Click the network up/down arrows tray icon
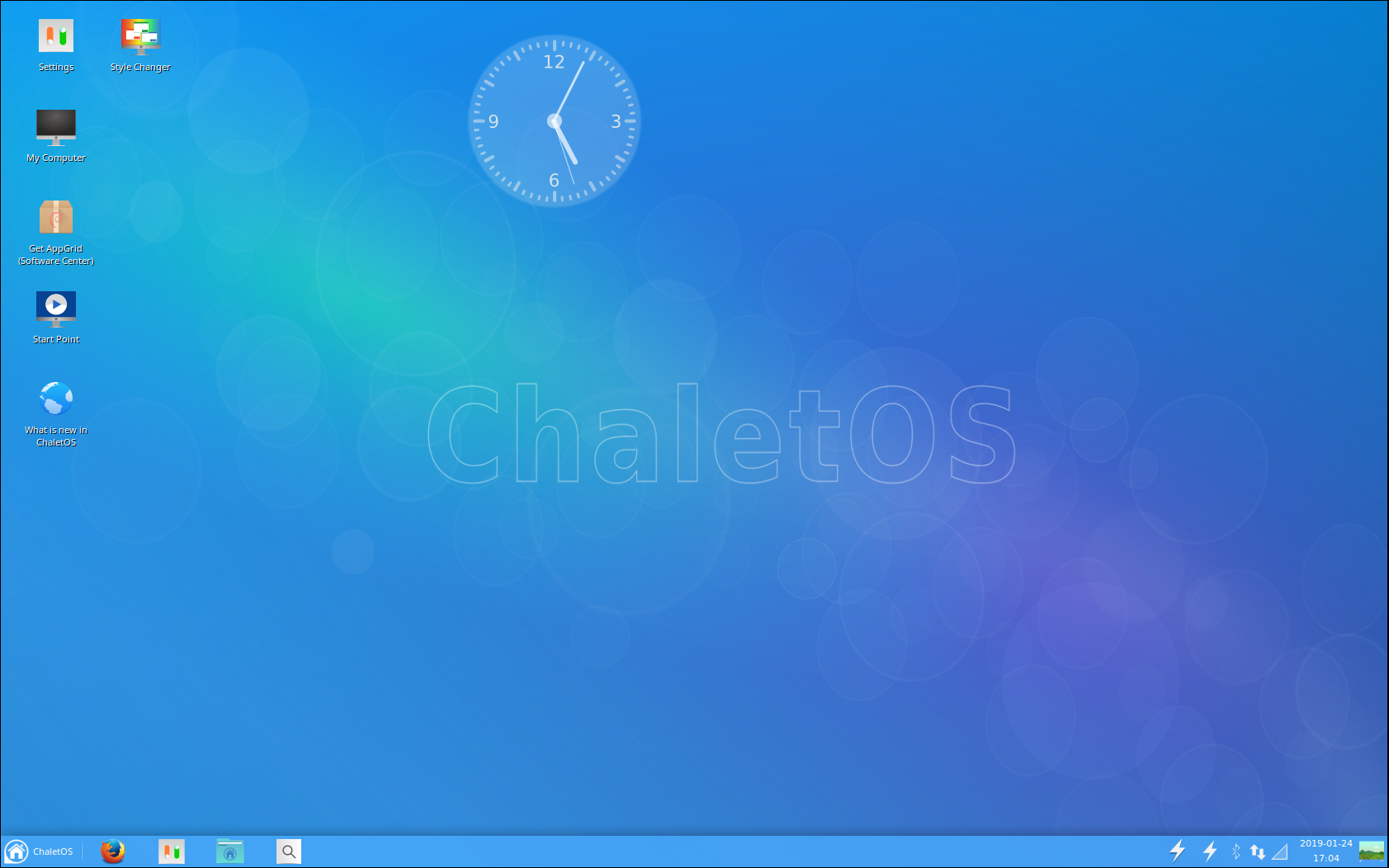The height and width of the screenshot is (868, 1389). click(x=1257, y=851)
